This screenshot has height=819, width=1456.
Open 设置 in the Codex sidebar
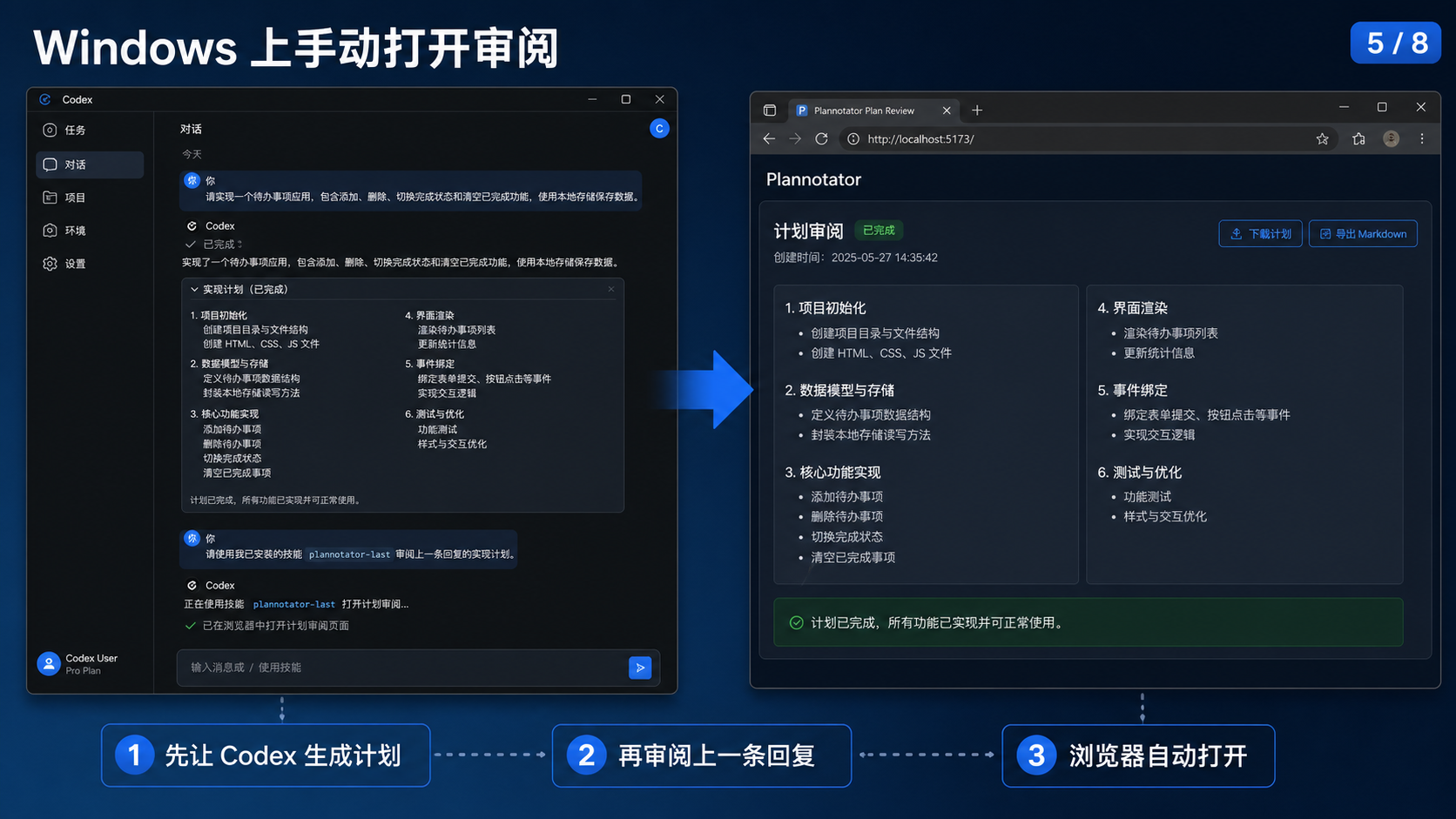pyautogui.click(x=90, y=264)
